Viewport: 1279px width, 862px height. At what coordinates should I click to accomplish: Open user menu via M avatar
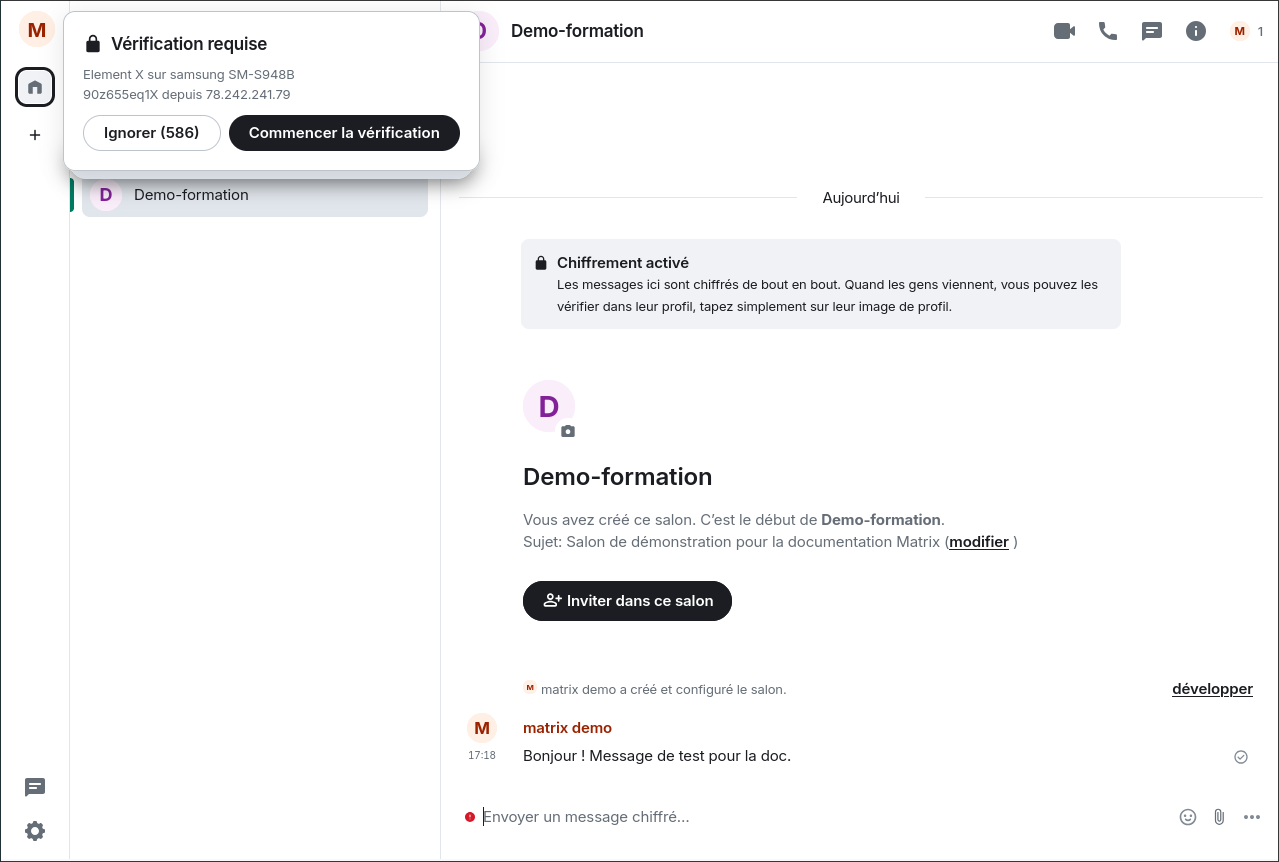point(37,30)
